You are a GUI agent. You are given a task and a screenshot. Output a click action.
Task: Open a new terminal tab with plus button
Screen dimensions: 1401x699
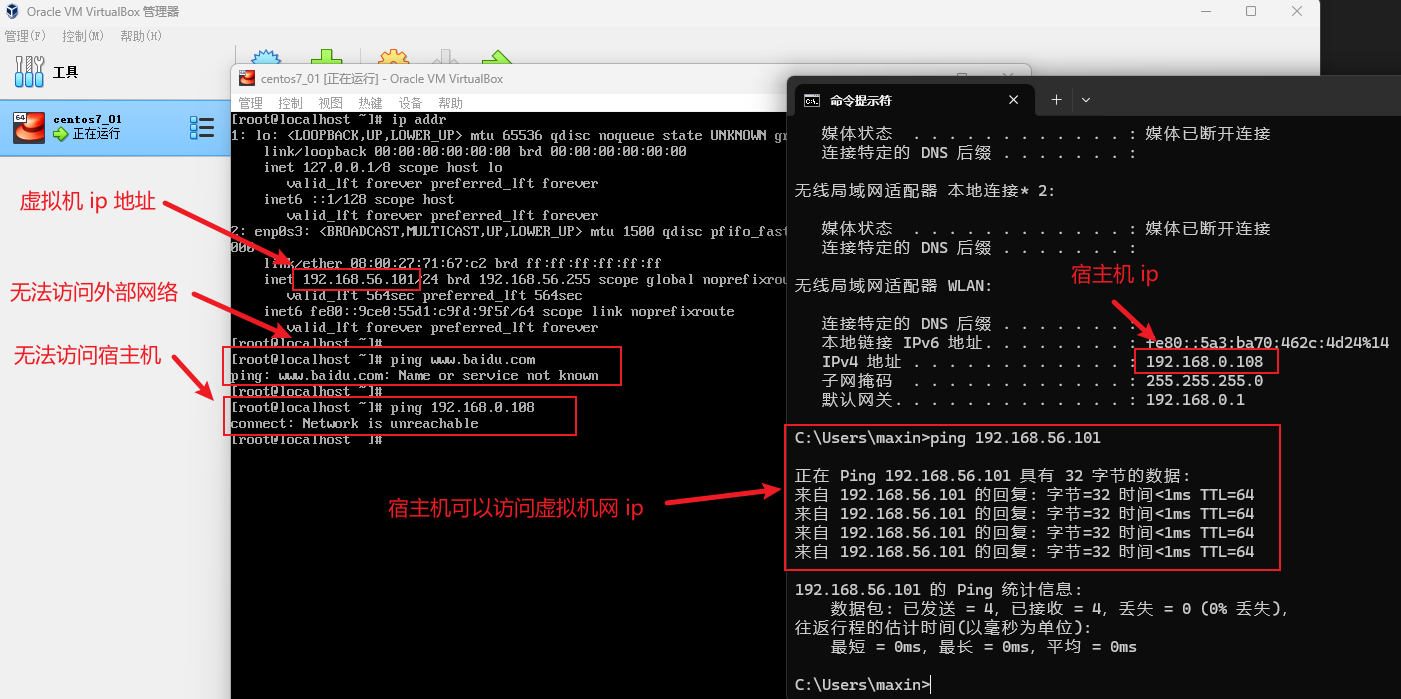[1056, 100]
